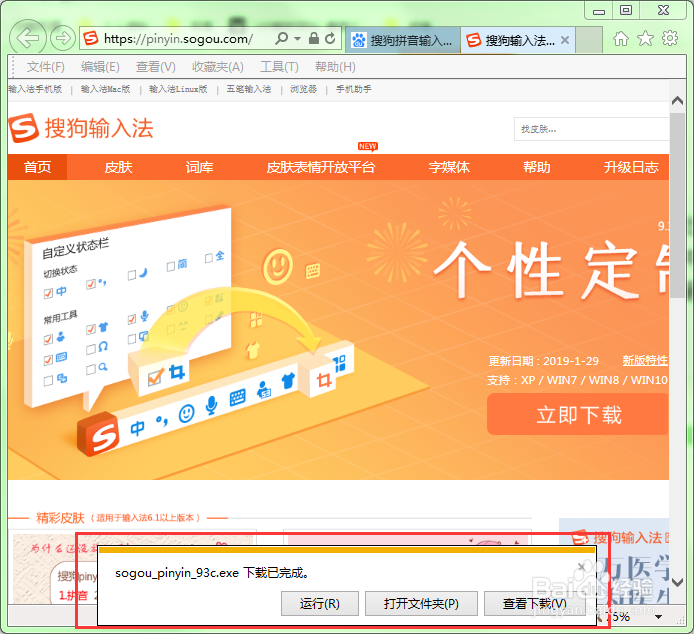Open the 帮助(H) menu
The width and height of the screenshot is (694, 634).
[x=335, y=67]
